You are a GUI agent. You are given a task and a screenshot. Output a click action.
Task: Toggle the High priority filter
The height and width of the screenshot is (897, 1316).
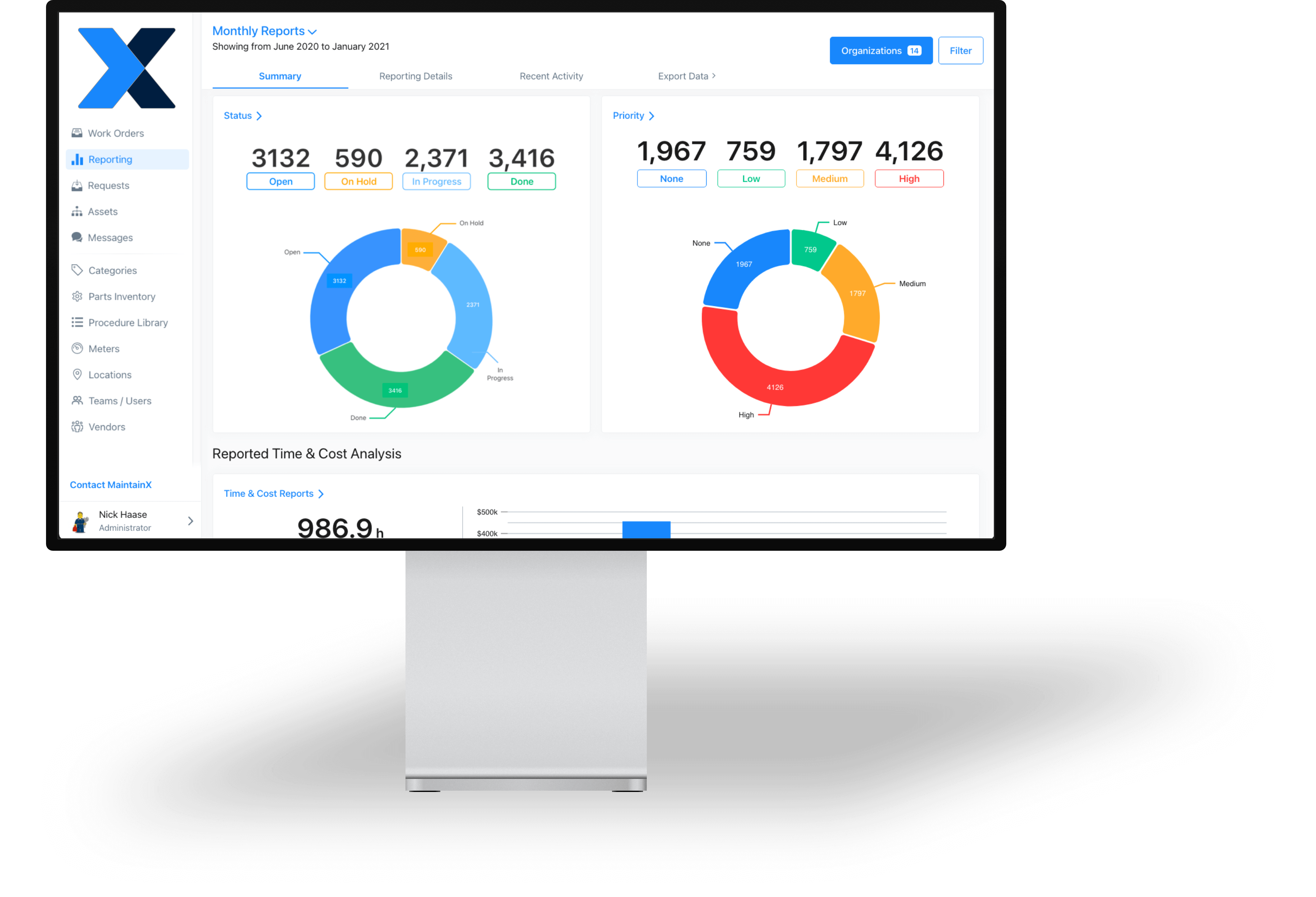[909, 178]
